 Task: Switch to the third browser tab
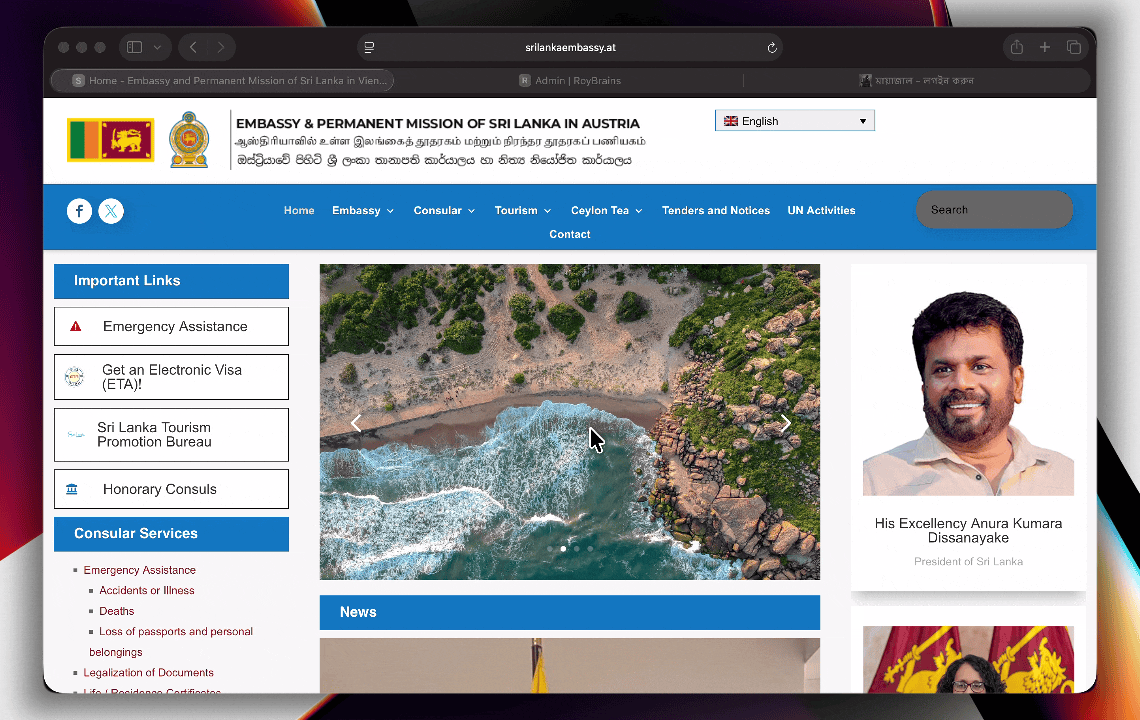click(x=917, y=81)
